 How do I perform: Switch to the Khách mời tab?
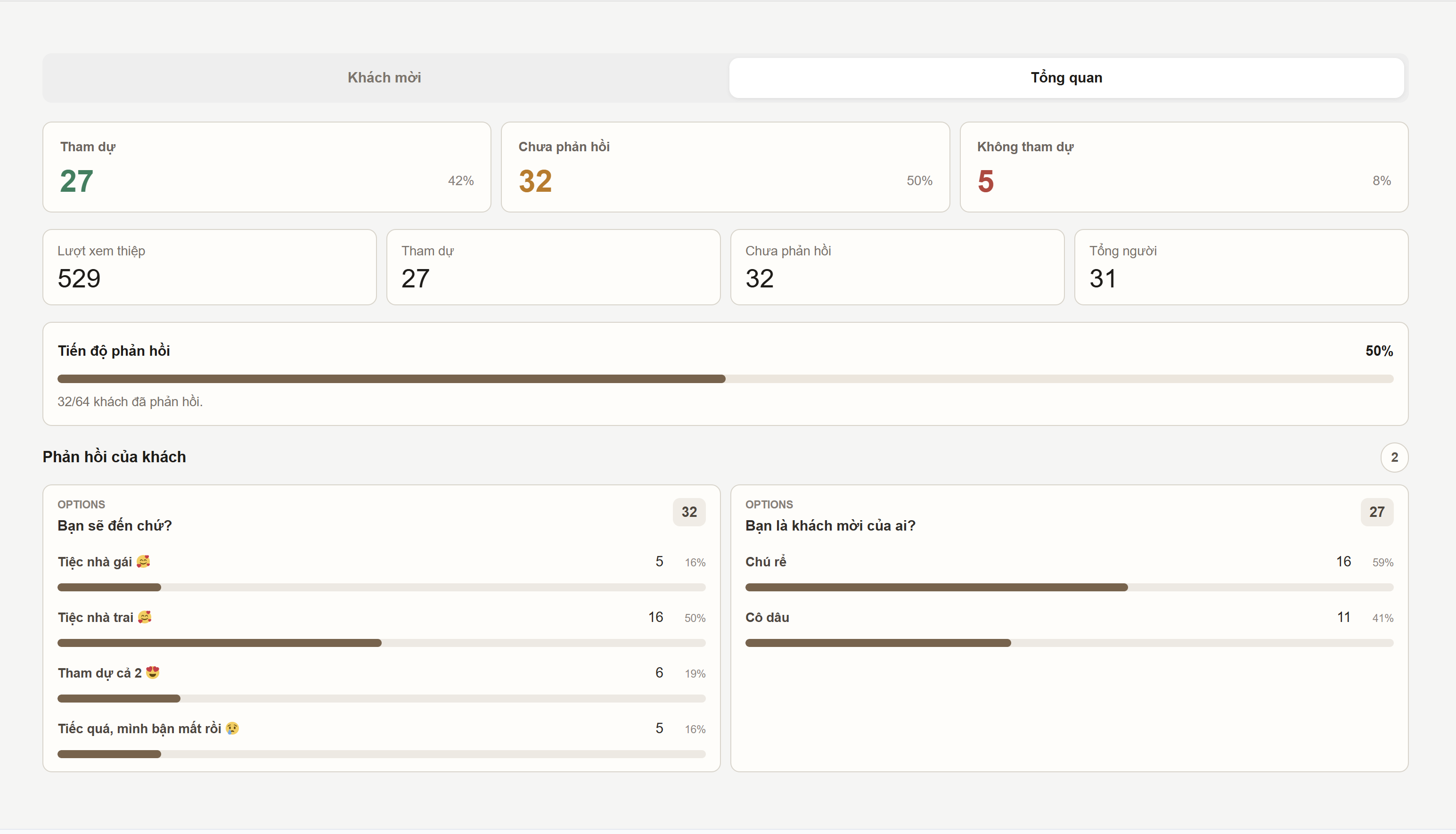[x=384, y=77]
